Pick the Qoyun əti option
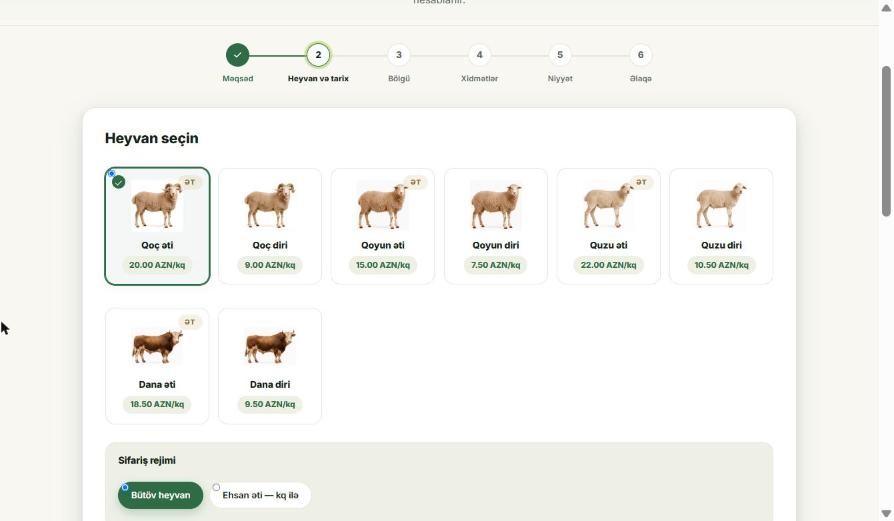The height and width of the screenshot is (521, 894). pos(383,226)
